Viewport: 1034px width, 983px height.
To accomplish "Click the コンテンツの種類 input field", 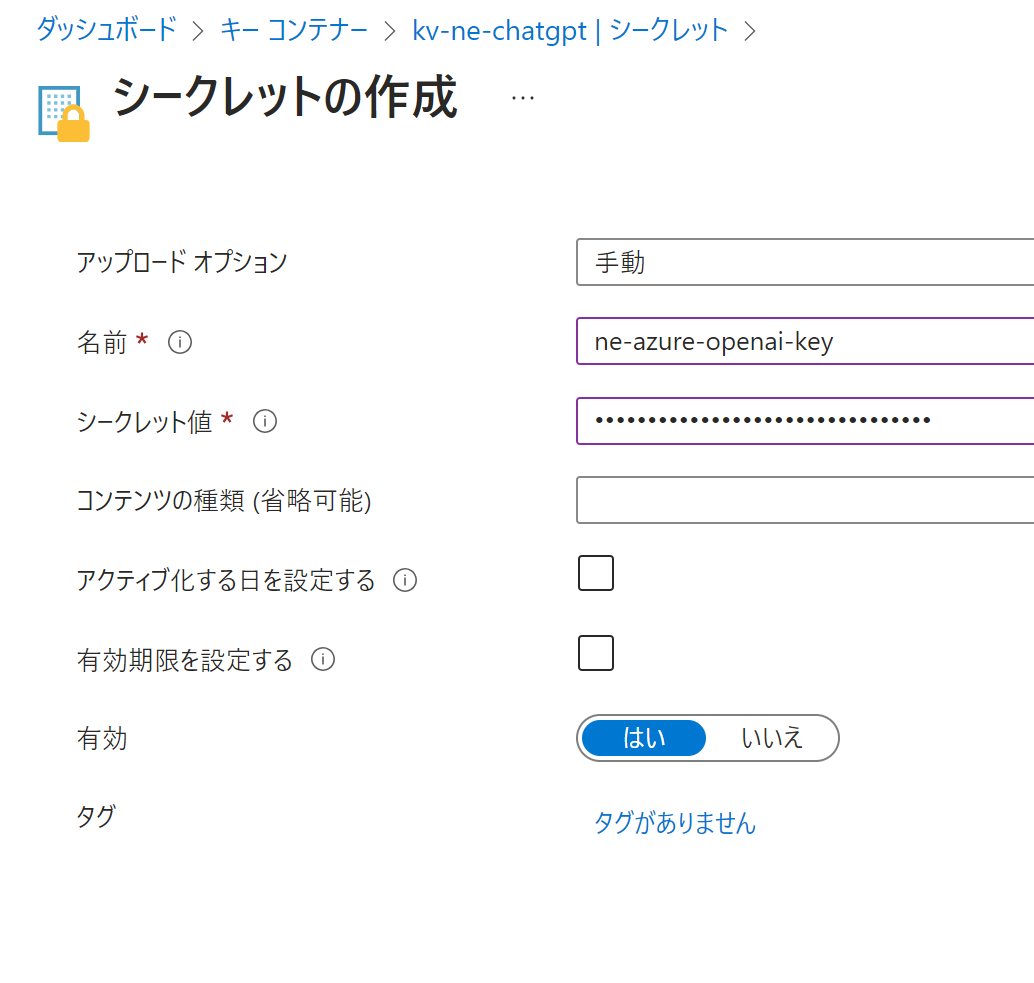I will pyautogui.click(x=804, y=500).
